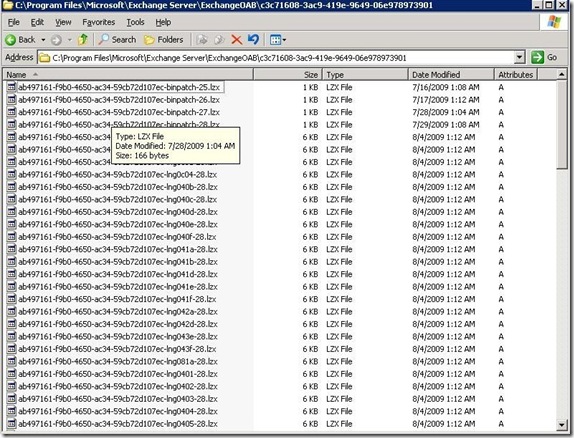Open the Help menu
Viewport: 574px width, 438px height.
point(163,22)
